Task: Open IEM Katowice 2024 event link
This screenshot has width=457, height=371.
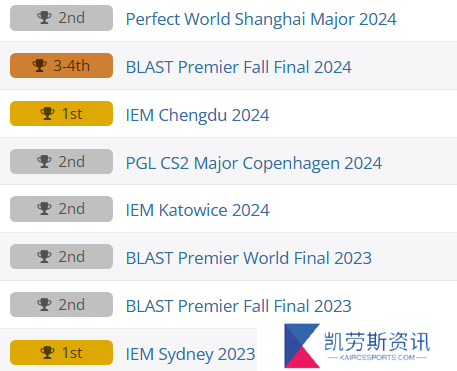Action: 197,210
